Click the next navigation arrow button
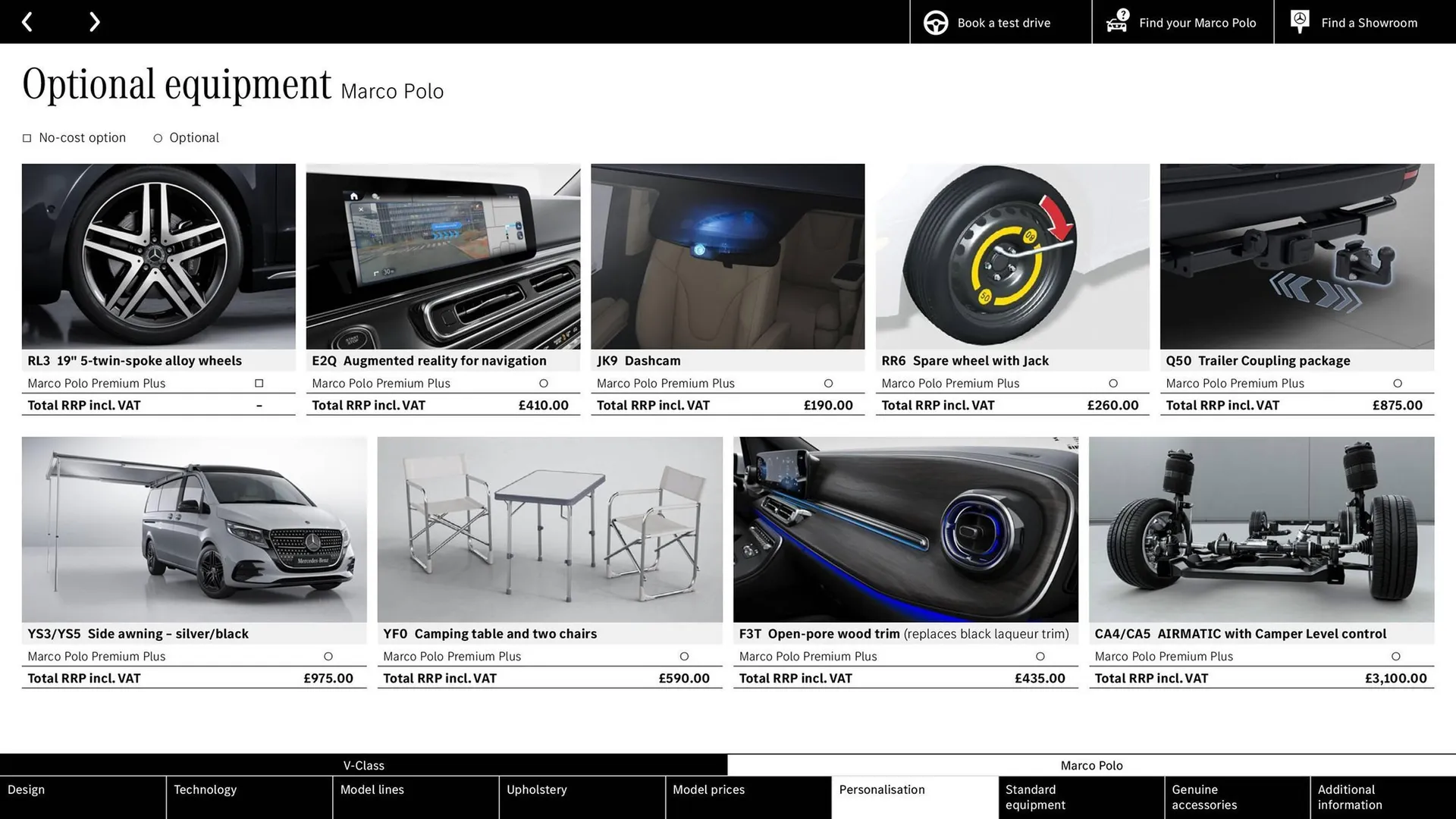 pos(93,21)
